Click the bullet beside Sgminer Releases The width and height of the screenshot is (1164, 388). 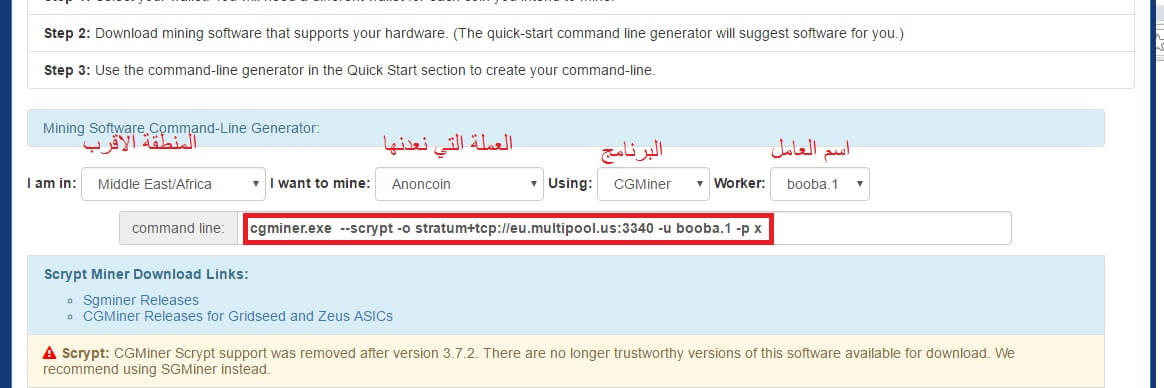(x=70, y=301)
